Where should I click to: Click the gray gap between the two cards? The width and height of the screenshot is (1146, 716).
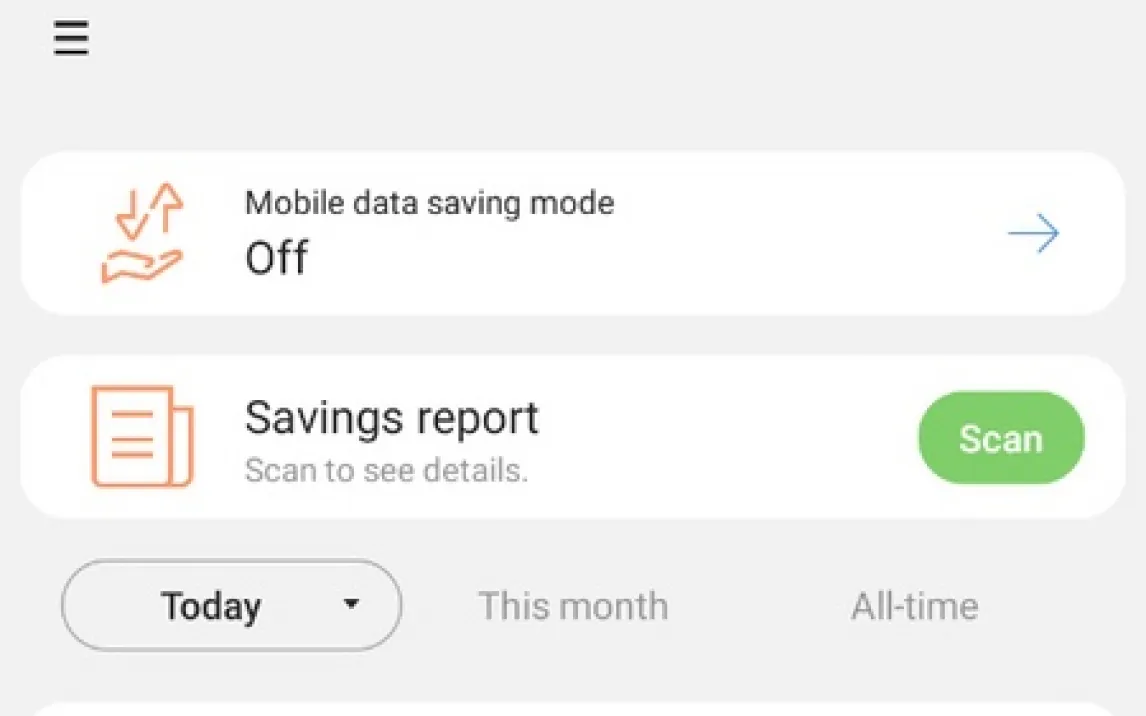[572, 335]
